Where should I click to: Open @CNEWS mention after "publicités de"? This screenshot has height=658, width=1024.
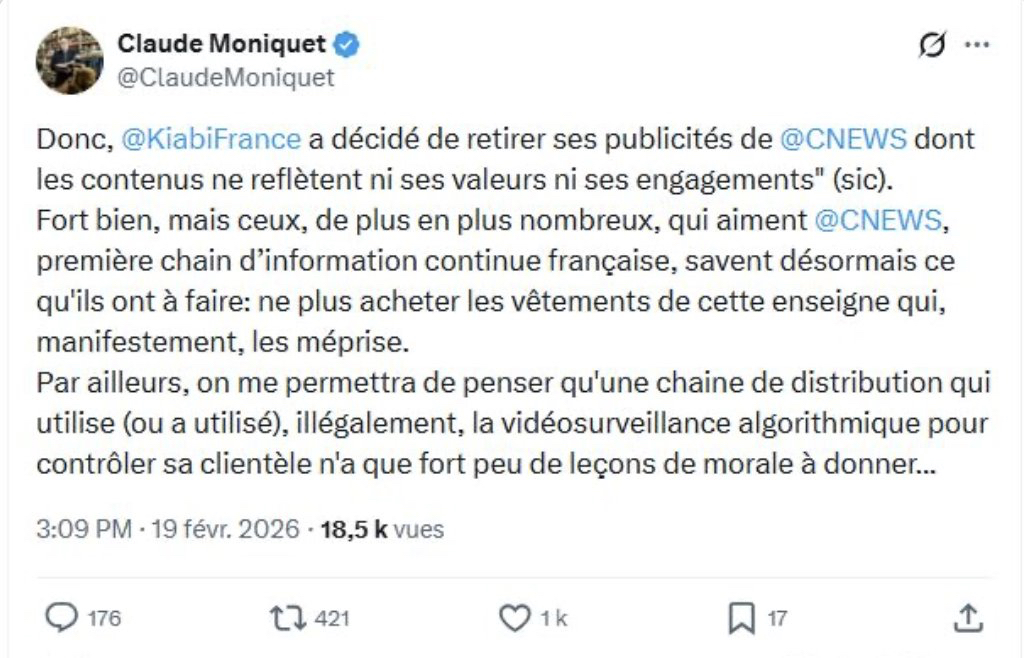pos(843,139)
